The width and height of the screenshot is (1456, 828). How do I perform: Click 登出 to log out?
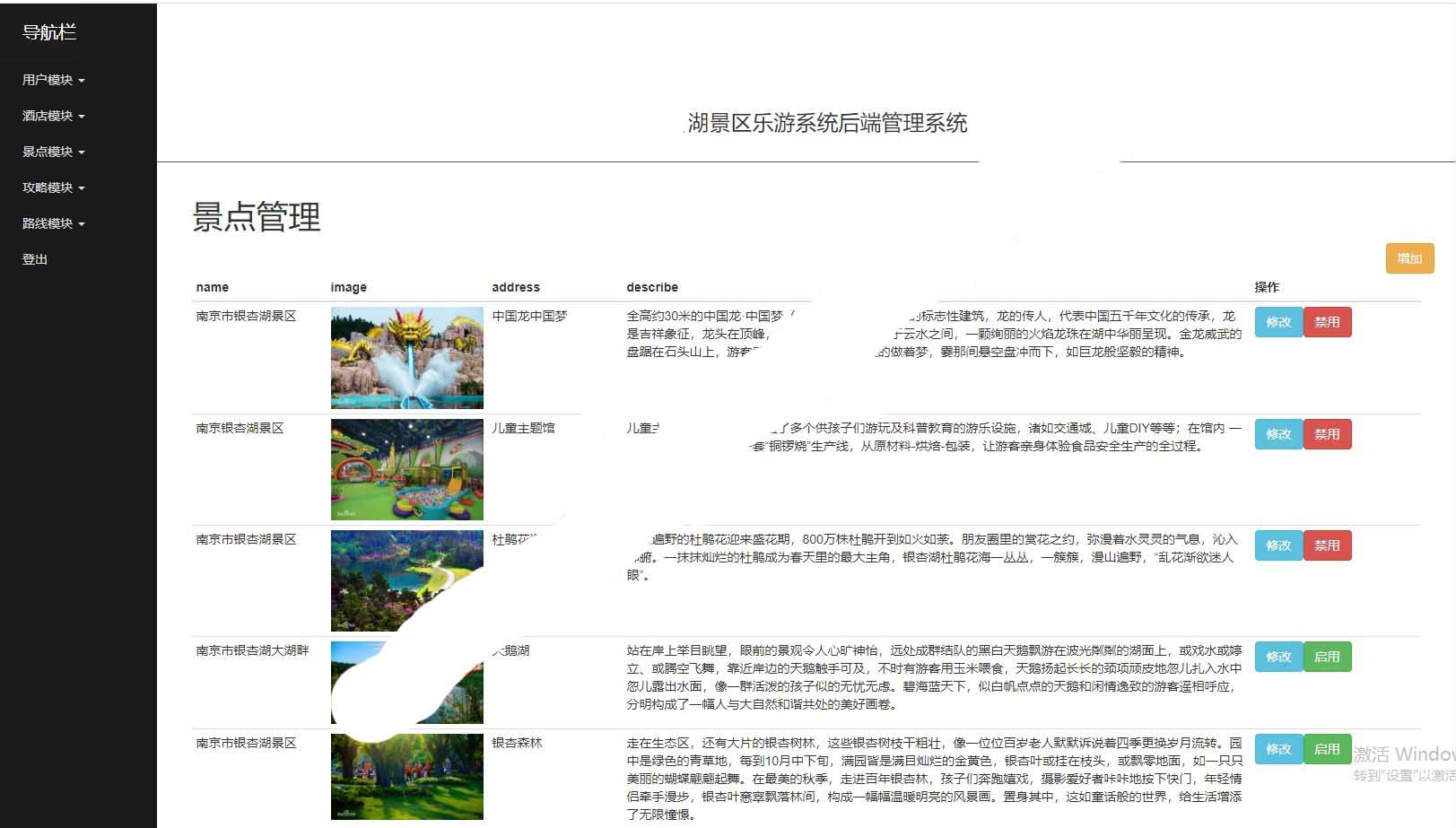pos(35,259)
